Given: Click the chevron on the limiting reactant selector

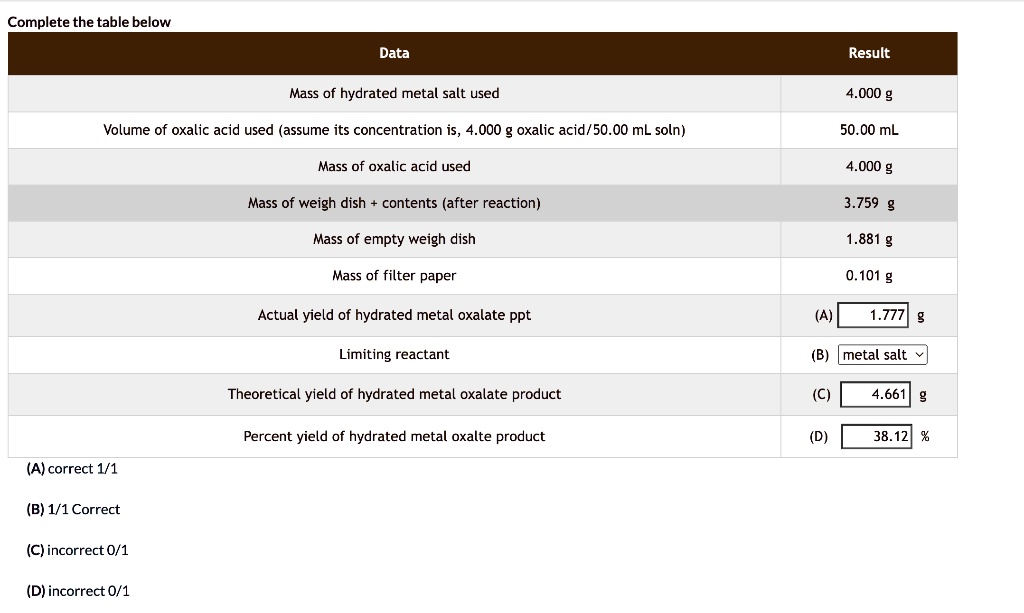Looking at the screenshot, I should 919,354.
